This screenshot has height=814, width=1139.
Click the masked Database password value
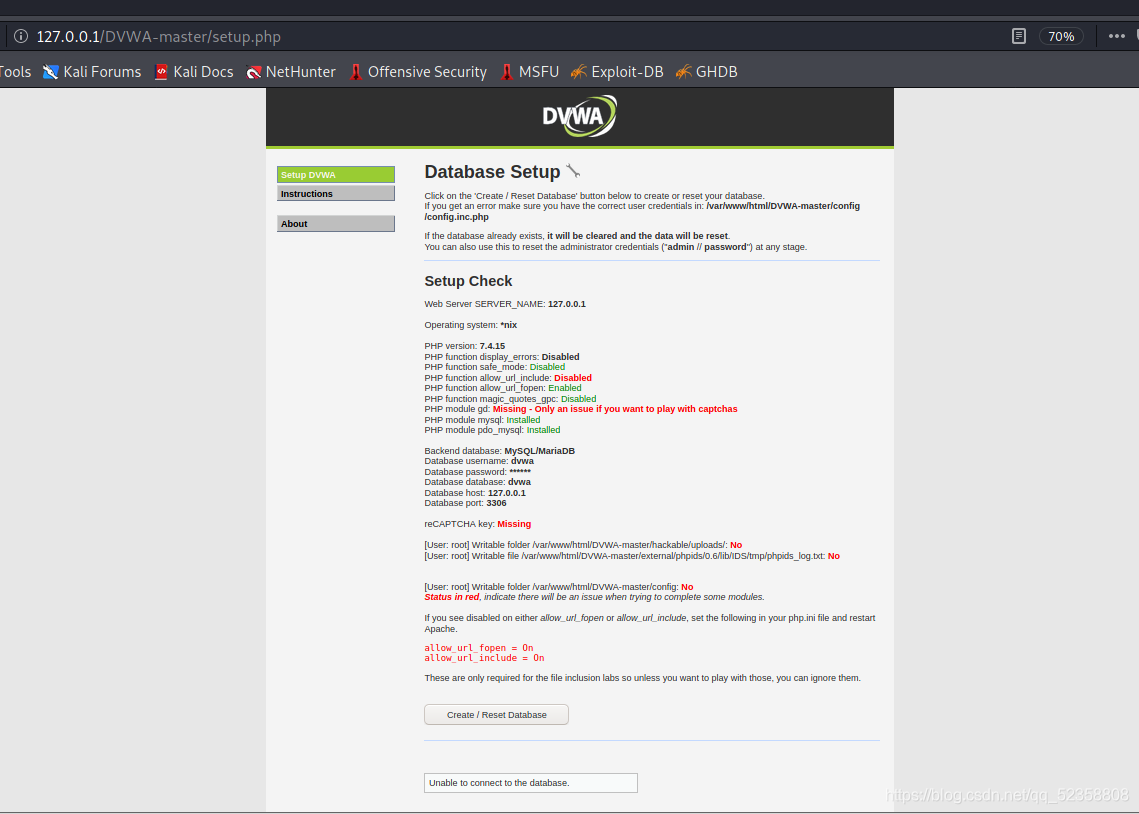click(520, 472)
